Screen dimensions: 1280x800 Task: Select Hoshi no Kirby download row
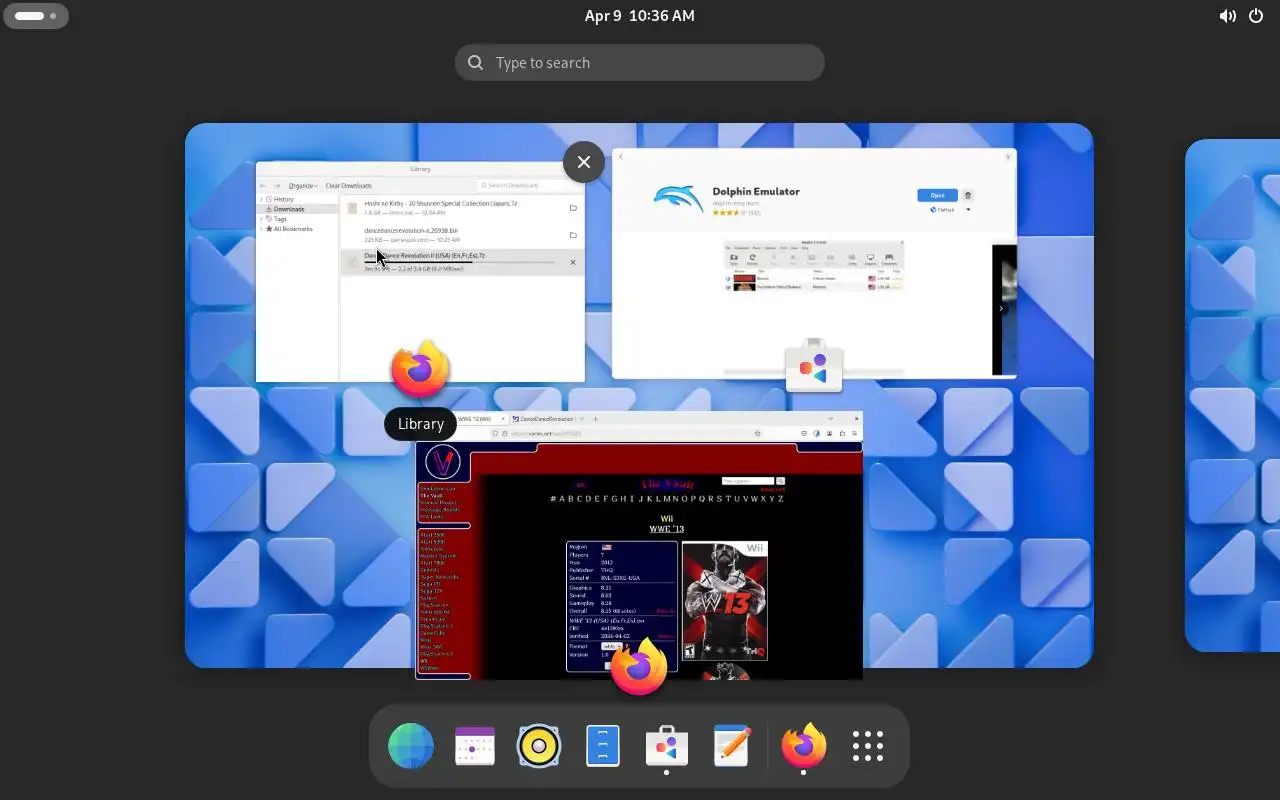click(x=462, y=208)
